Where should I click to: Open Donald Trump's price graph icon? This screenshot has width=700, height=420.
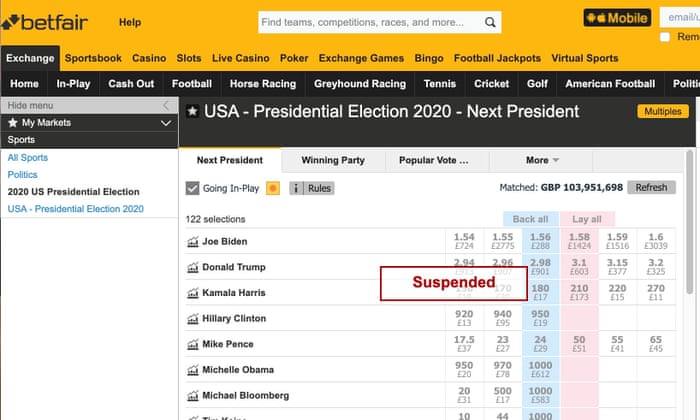pyautogui.click(x=193, y=268)
